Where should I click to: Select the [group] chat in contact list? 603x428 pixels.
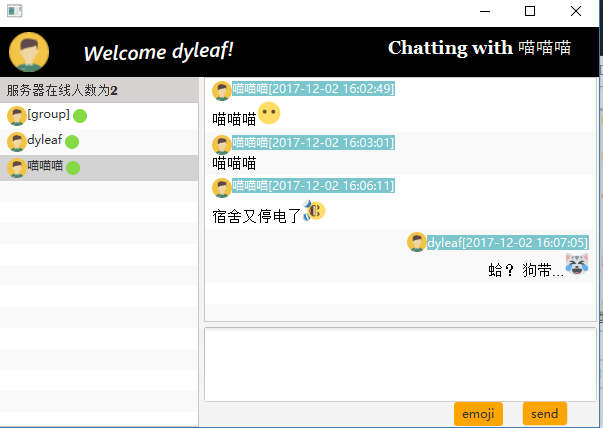point(99,116)
